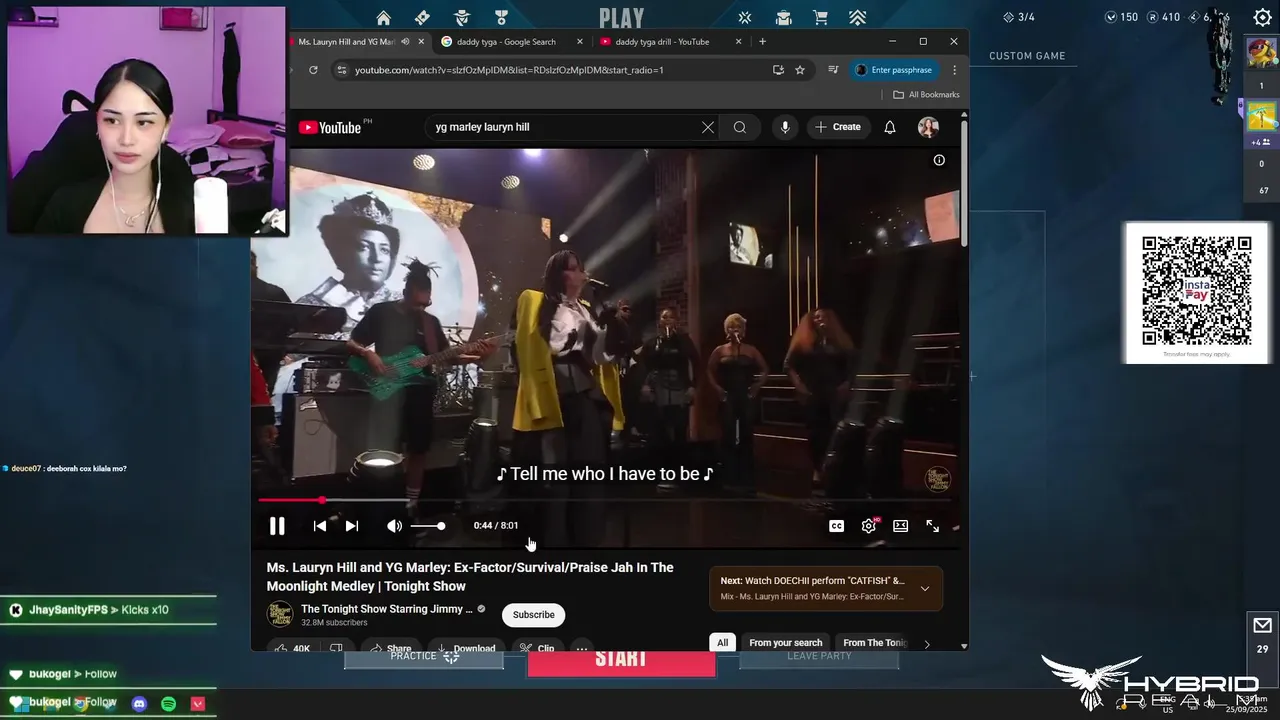
Task: Close the daddy tyga Google Search tab
Action: pyautogui.click(x=580, y=42)
